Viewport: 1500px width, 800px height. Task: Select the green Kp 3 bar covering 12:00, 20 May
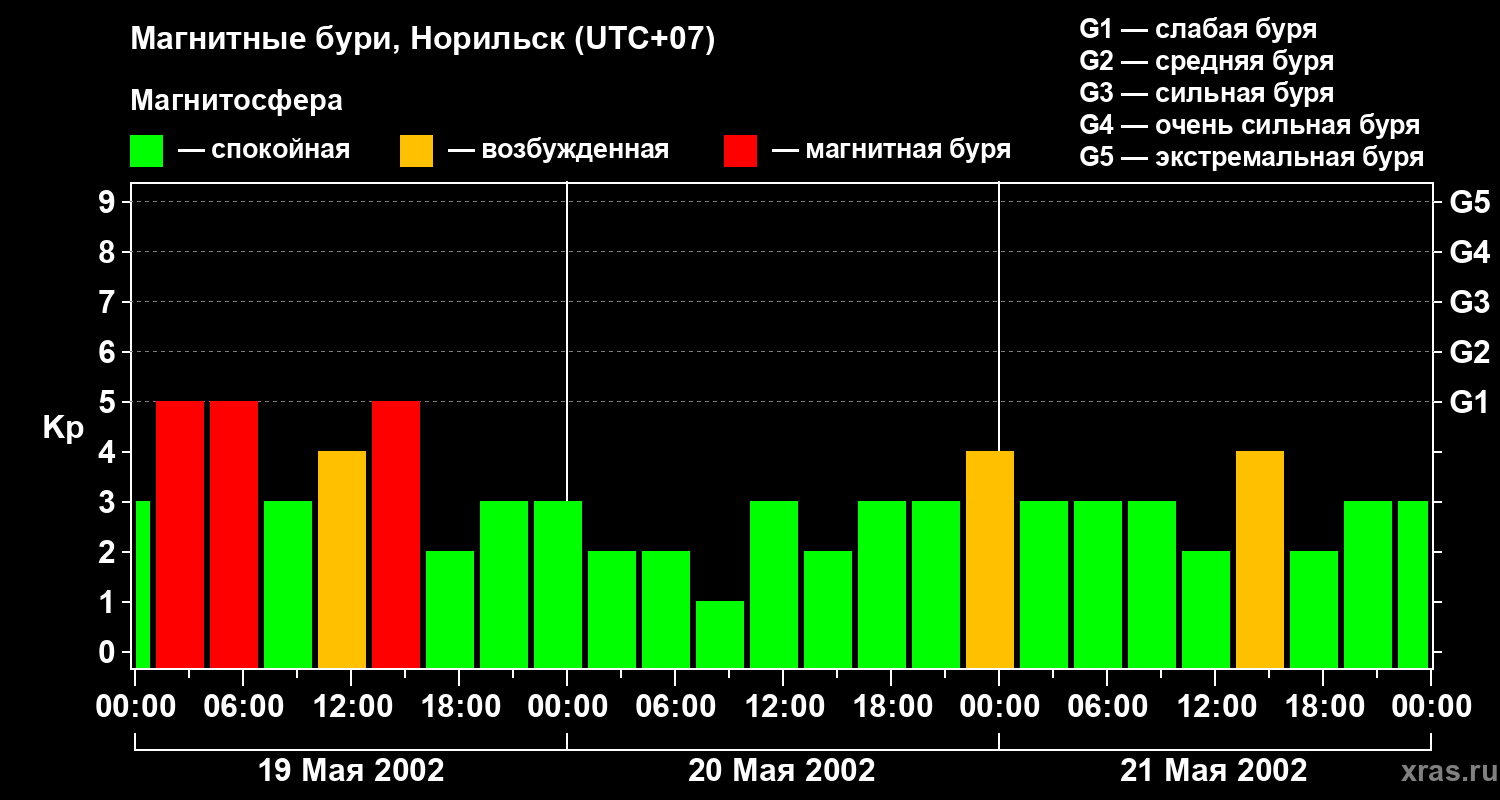774,585
